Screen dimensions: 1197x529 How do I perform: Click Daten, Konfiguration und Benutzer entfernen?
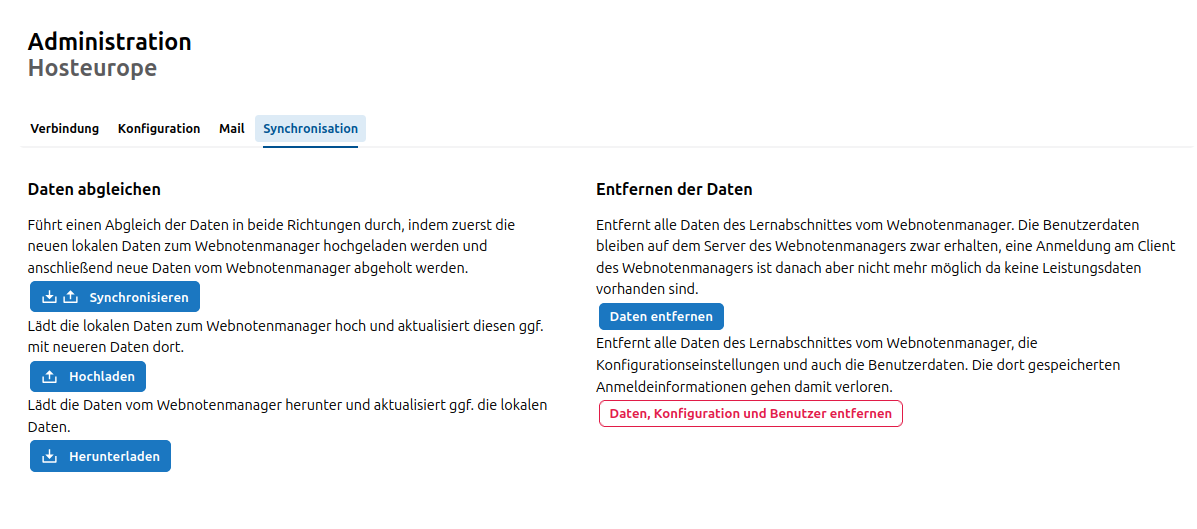pos(750,414)
